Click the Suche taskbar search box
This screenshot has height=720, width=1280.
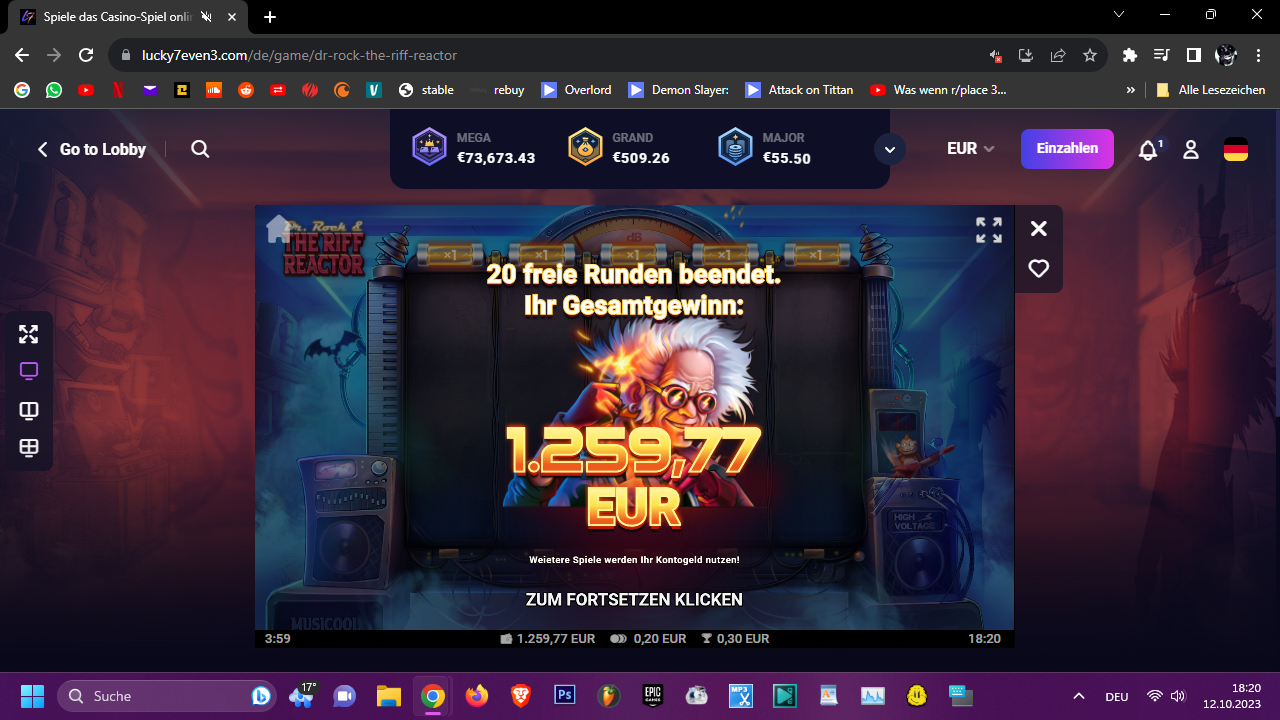click(167, 696)
